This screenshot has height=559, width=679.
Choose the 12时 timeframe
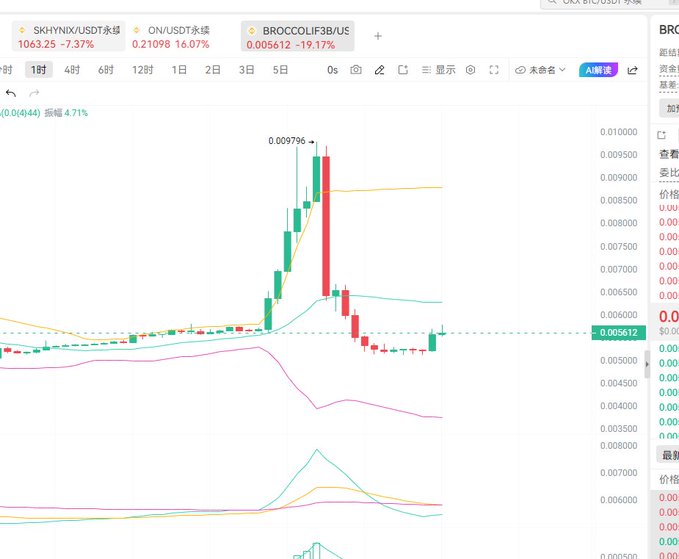click(143, 70)
